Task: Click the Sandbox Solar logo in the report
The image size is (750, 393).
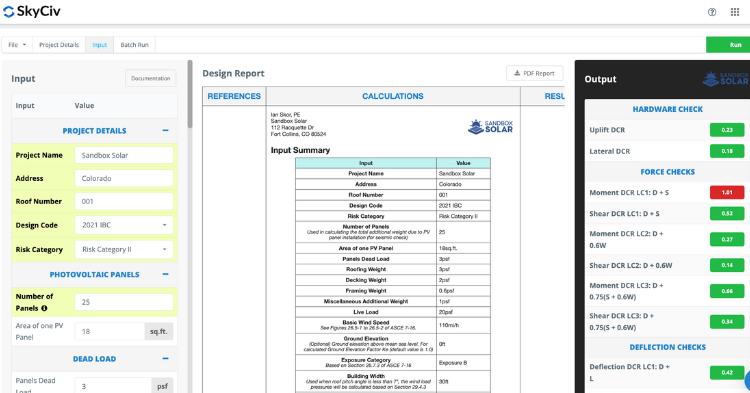Action: tap(490, 127)
